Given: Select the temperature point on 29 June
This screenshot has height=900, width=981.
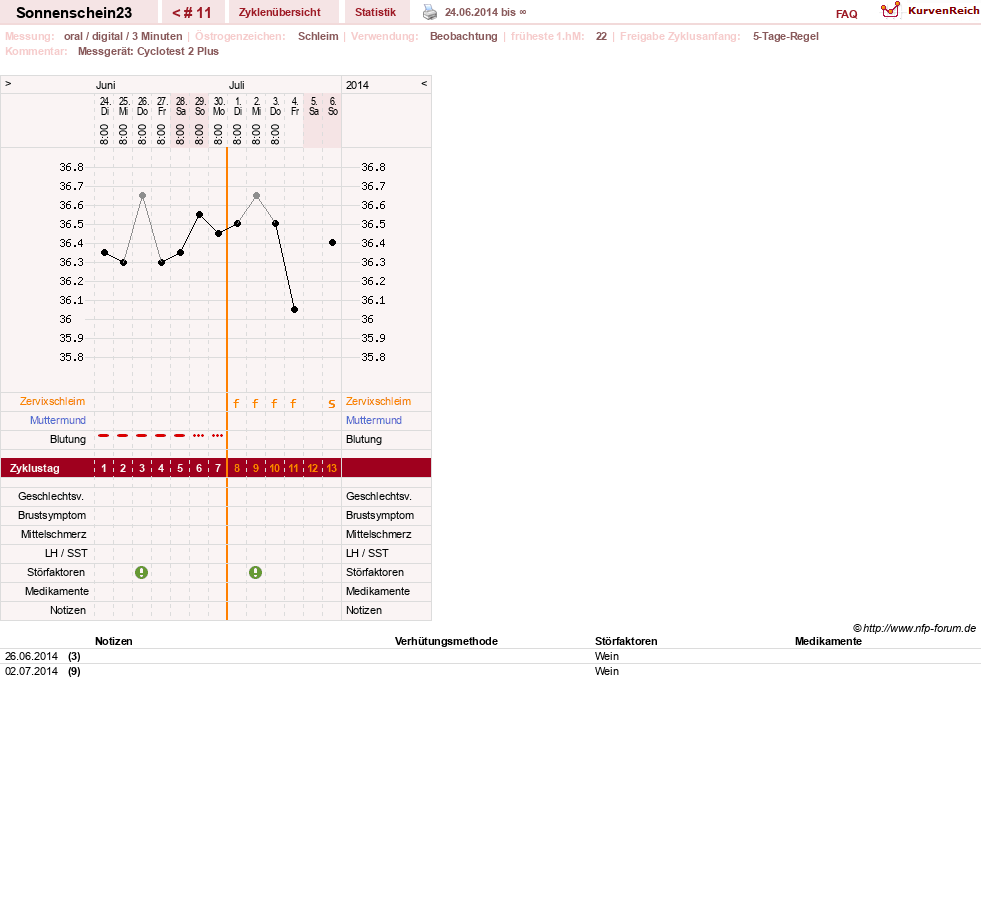Looking at the screenshot, I should click(200, 215).
